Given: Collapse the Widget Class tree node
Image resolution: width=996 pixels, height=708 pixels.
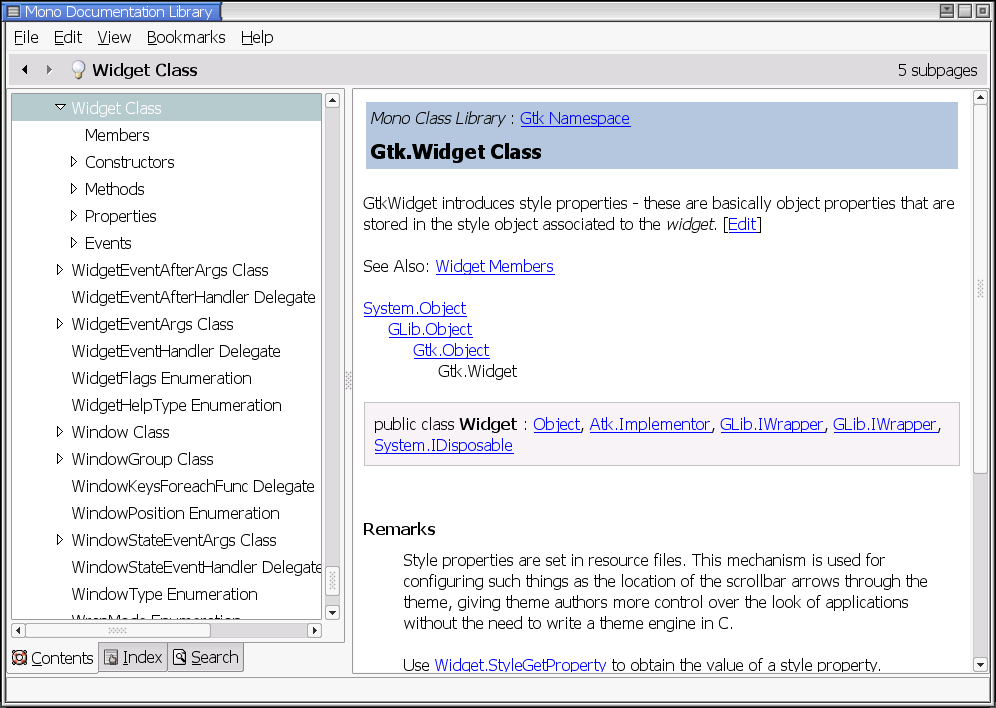Looking at the screenshot, I should click(x=60, y=107).
